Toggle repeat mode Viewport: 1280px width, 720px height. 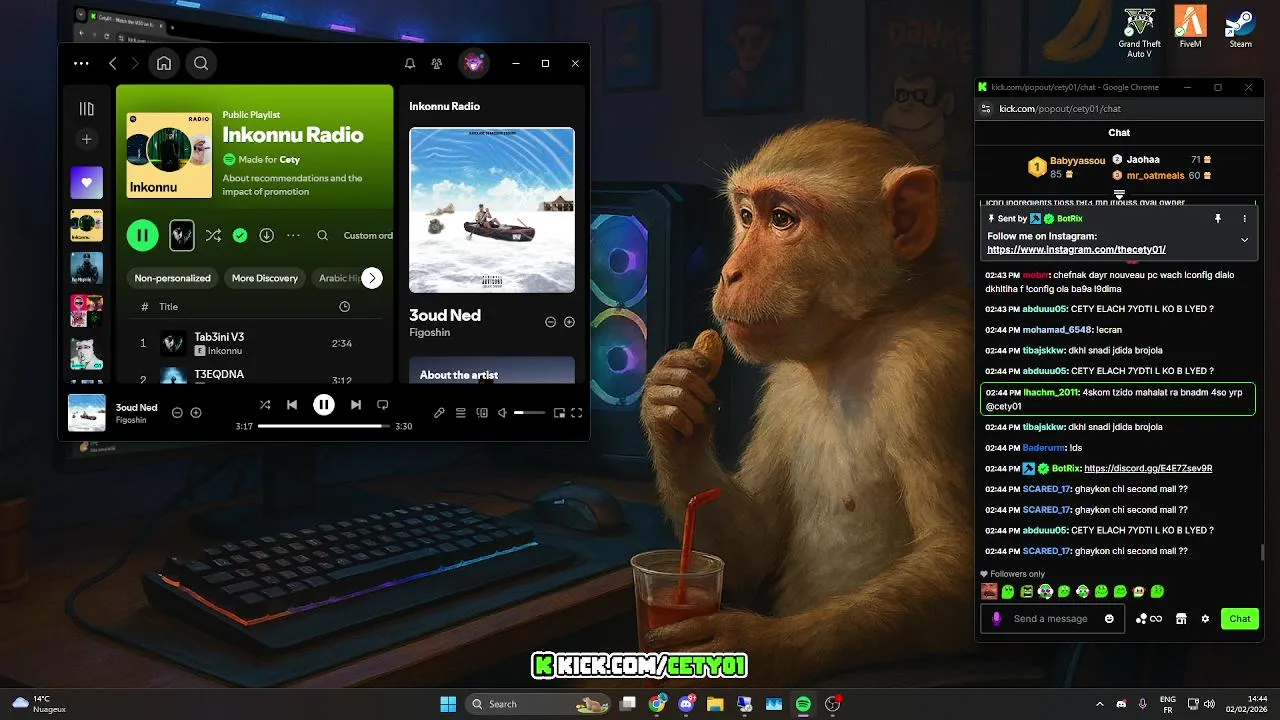(382, 405)
